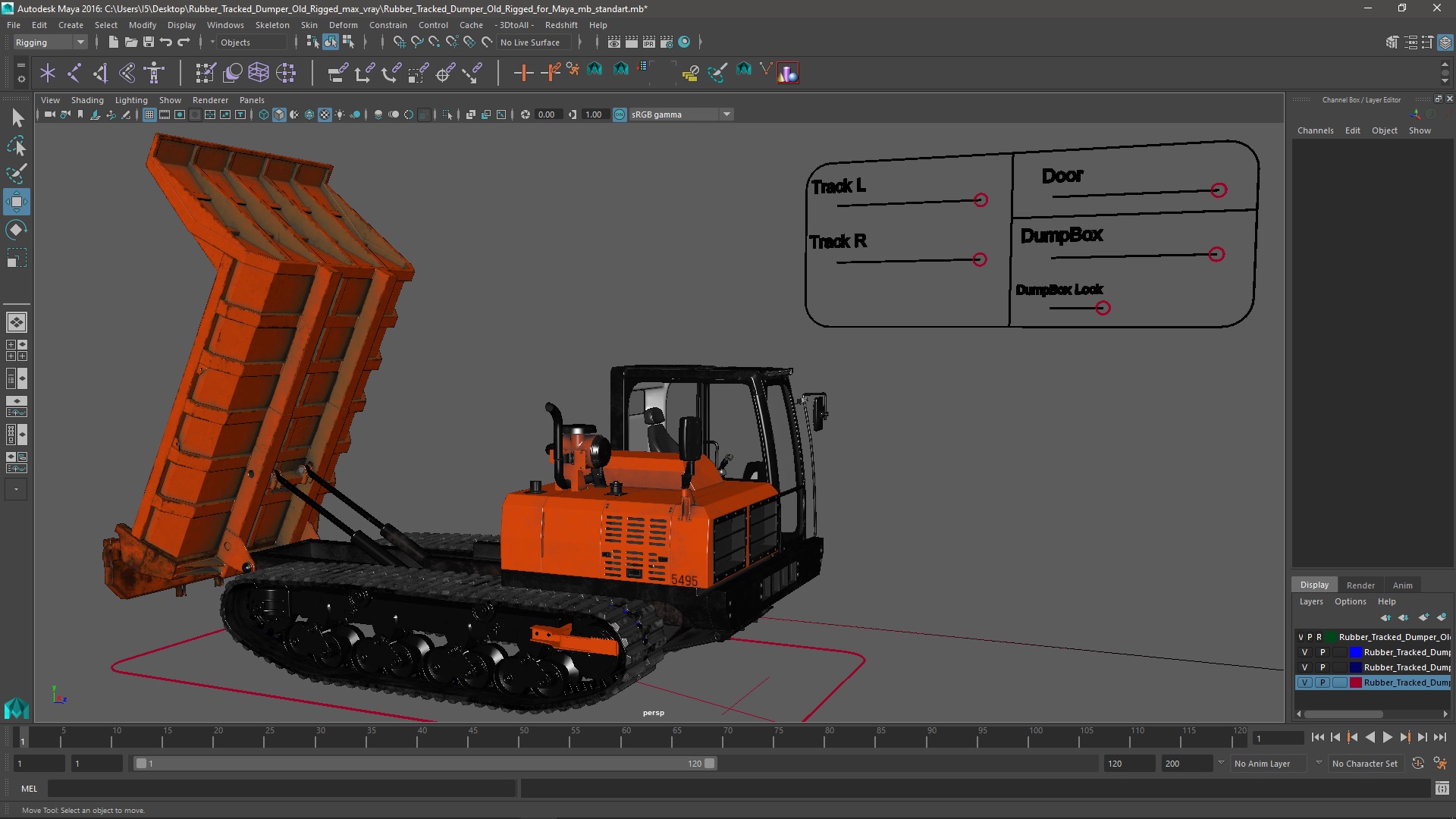Open the Render Settings clapperboard icon
Viewport: 1456px width, 819px height.
pyautogui.click(x=667, y=42)
